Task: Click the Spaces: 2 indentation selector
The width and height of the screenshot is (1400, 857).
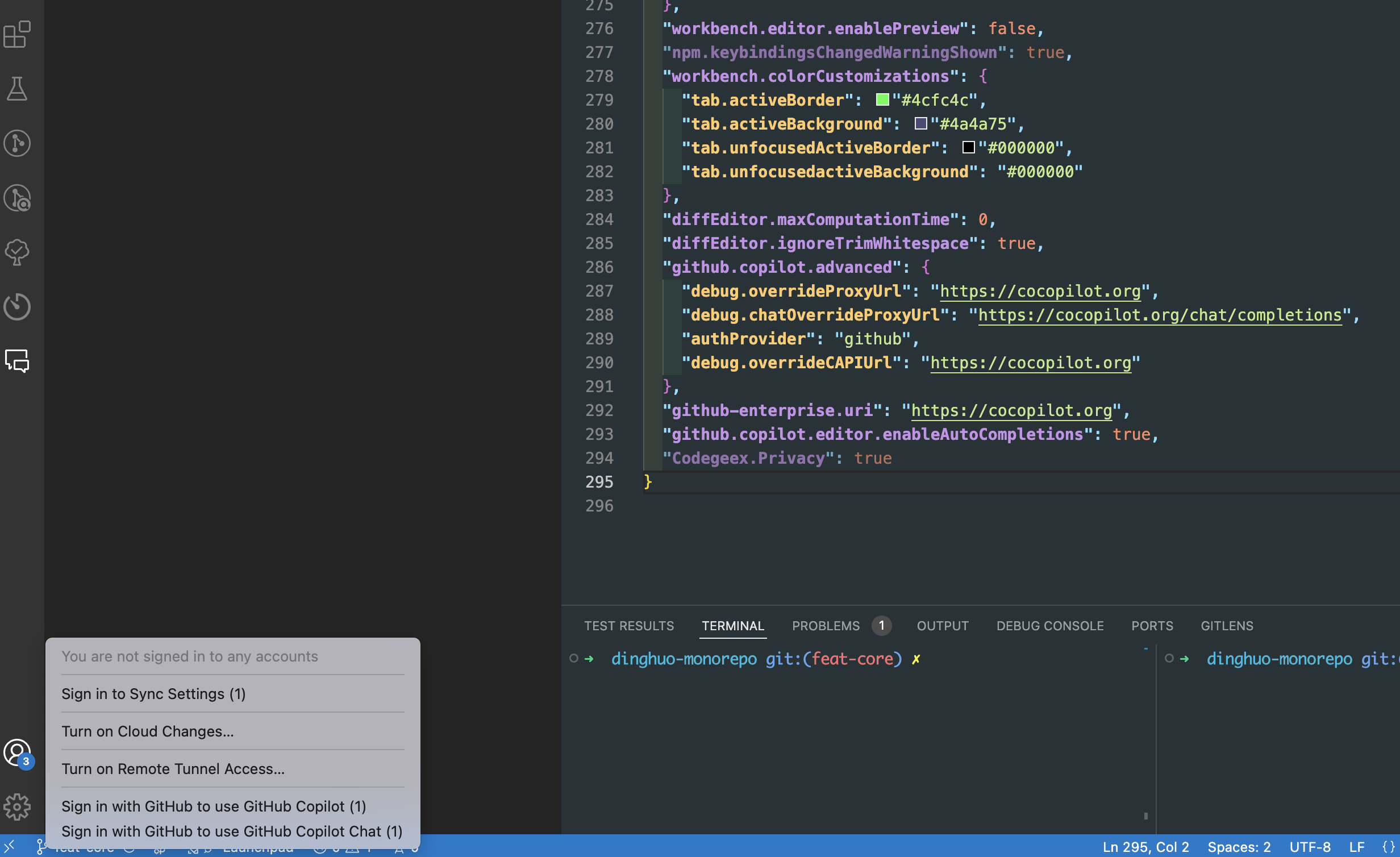Action: (x=1239, y=847)
